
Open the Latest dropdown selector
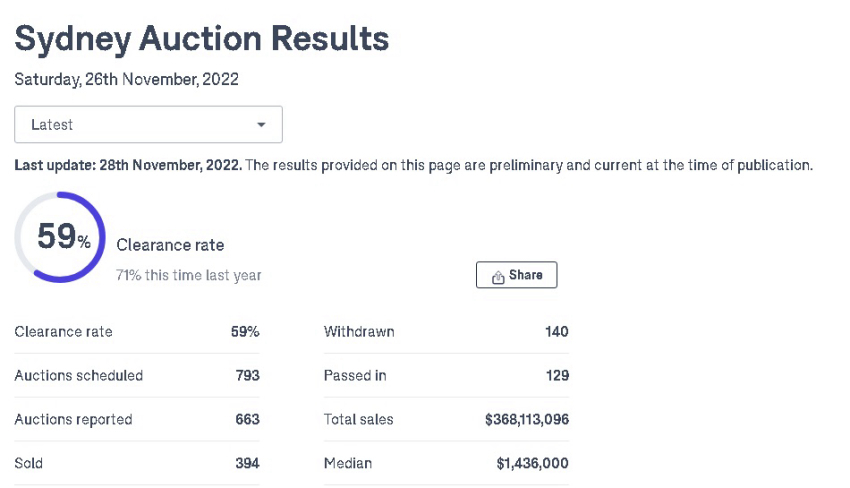click(148, 125)
